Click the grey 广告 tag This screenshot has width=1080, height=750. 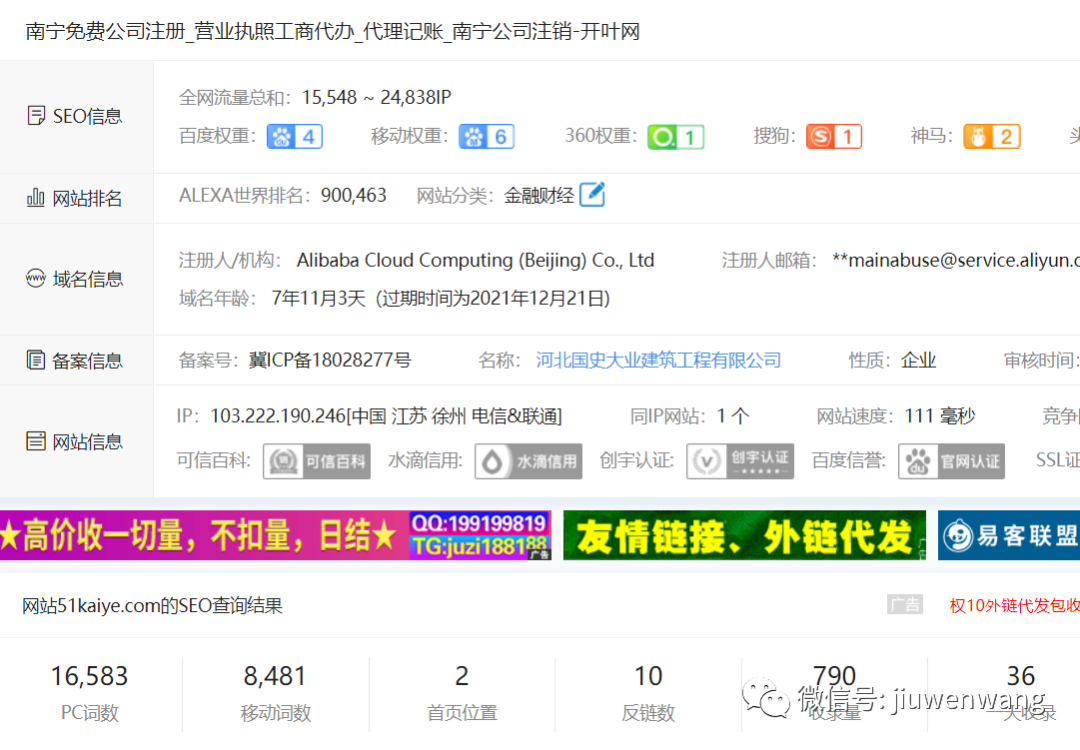[x=905, y=605]
